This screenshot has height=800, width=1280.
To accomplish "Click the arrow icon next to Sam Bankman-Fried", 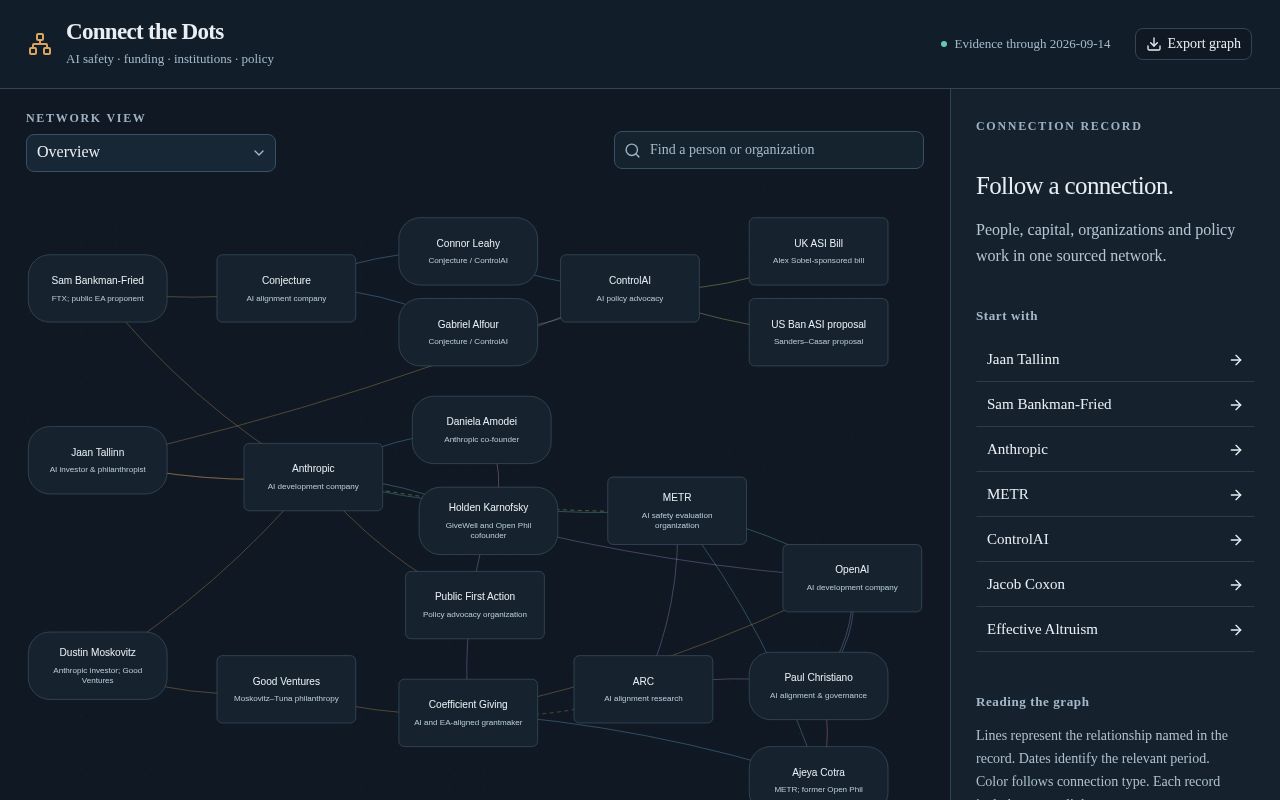I will click(1236, 405).
